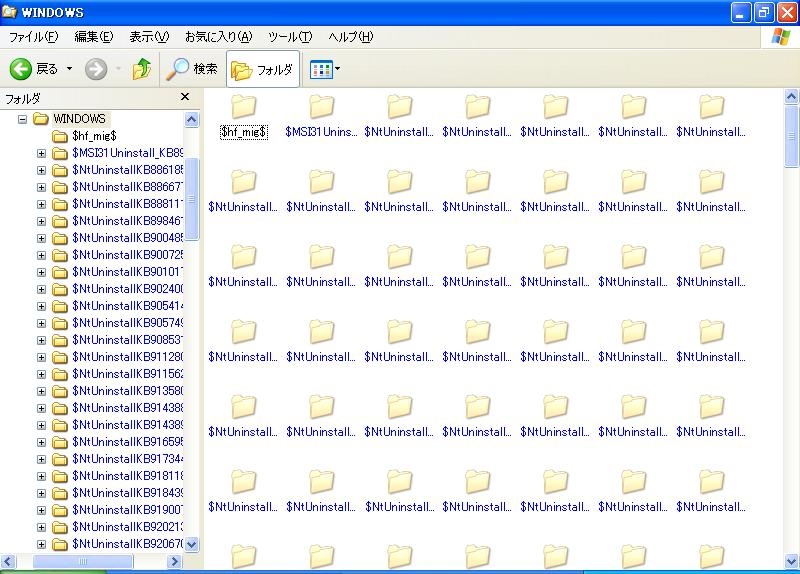800x574 pixels.
Task: Open the Forward history dropdown arrow
Action: coord(118,69)
